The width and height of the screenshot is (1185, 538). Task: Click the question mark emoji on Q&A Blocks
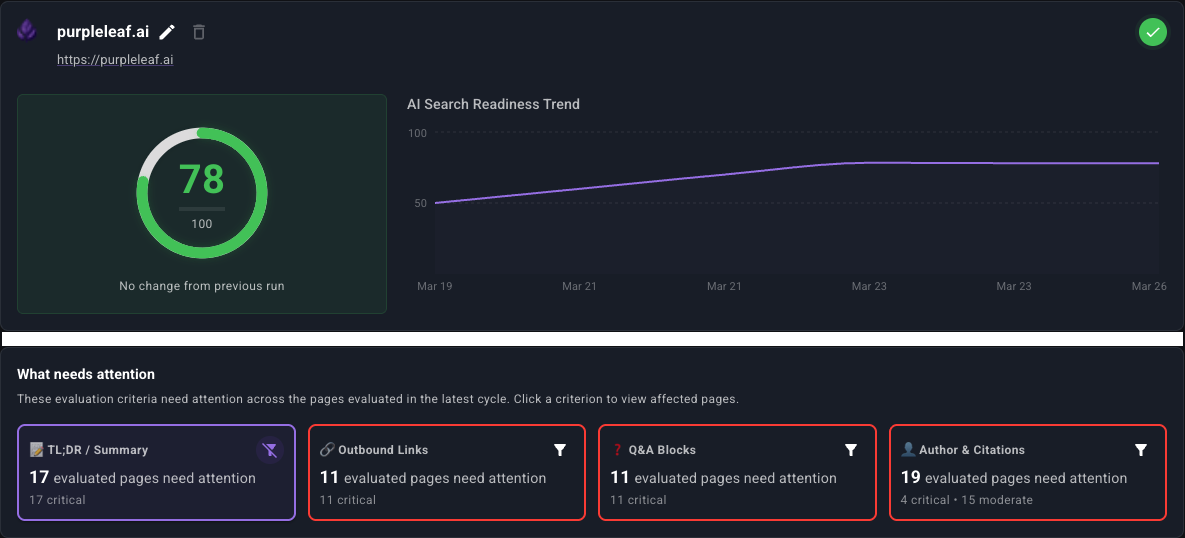pos(617,450)
